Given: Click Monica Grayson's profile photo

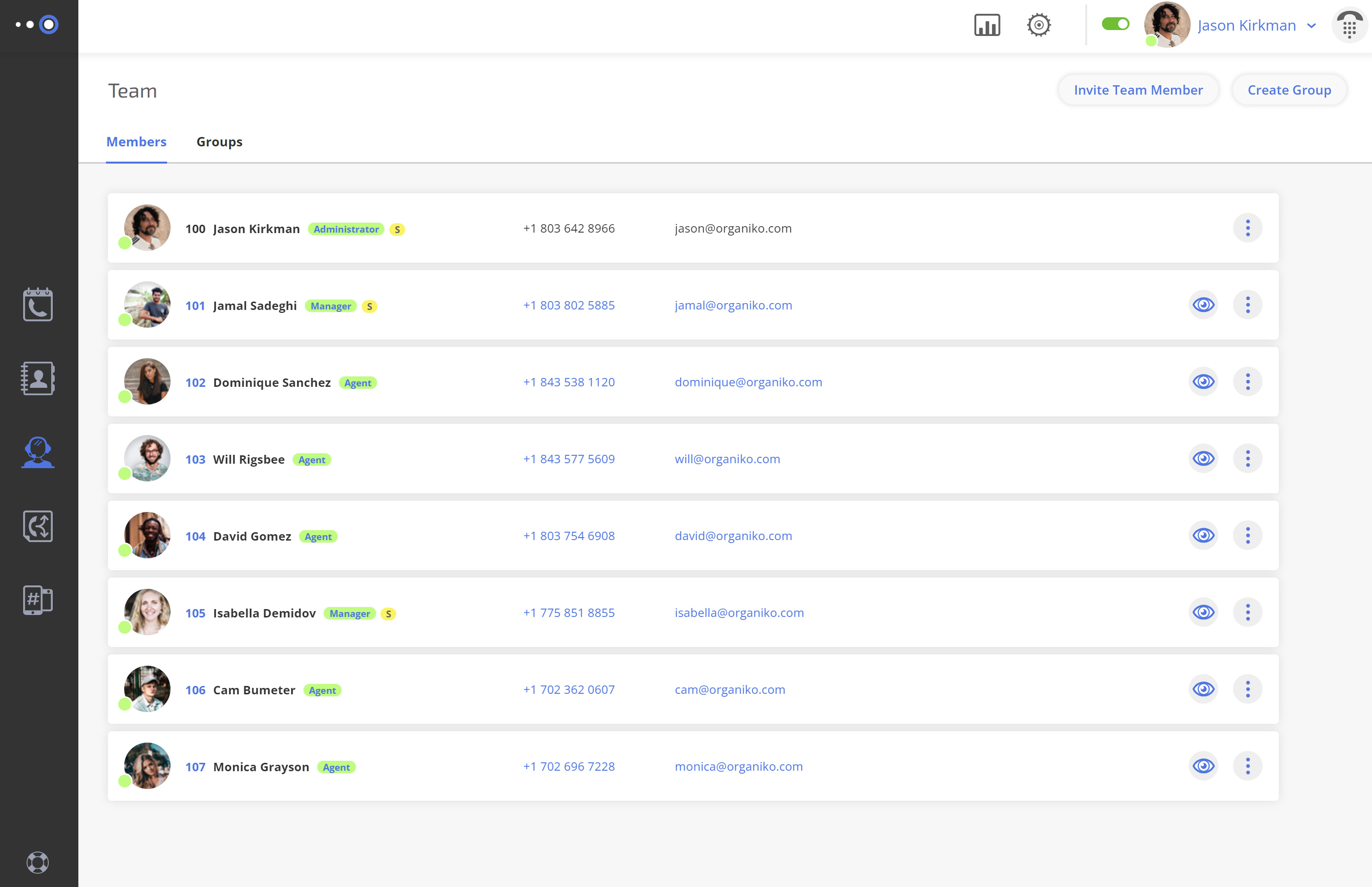Looking at the screenshot, I should click(147, 766).
